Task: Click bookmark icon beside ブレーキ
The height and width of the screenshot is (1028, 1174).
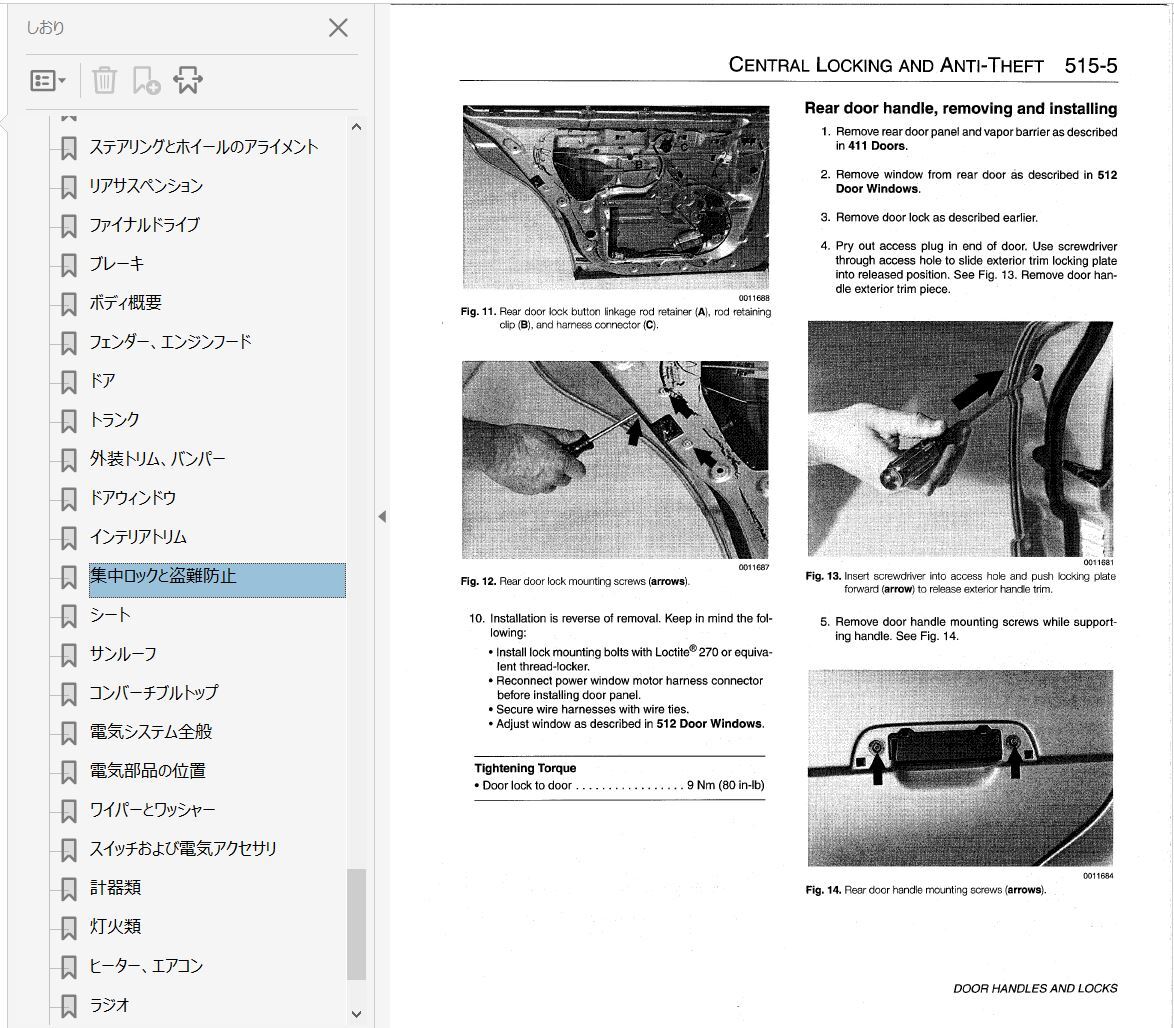Action: tap(68, 265)
